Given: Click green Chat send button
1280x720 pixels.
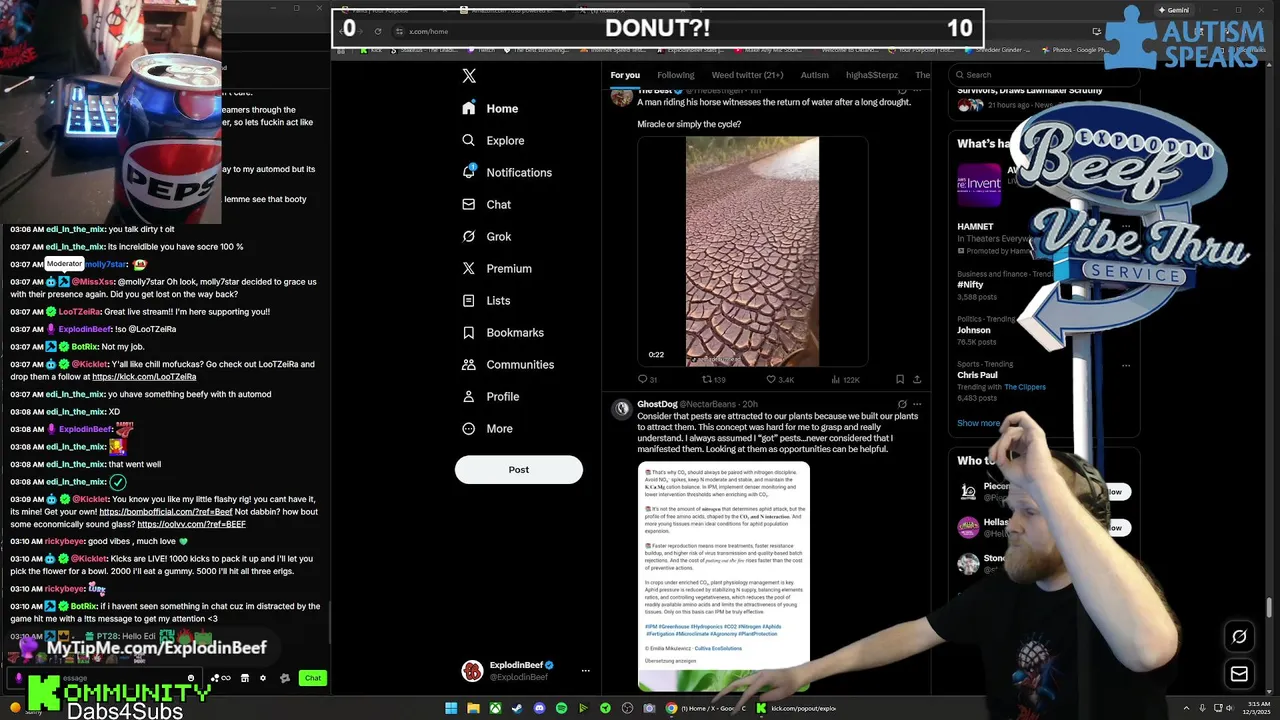Looking at the screenshot, I should pos(313,678).
